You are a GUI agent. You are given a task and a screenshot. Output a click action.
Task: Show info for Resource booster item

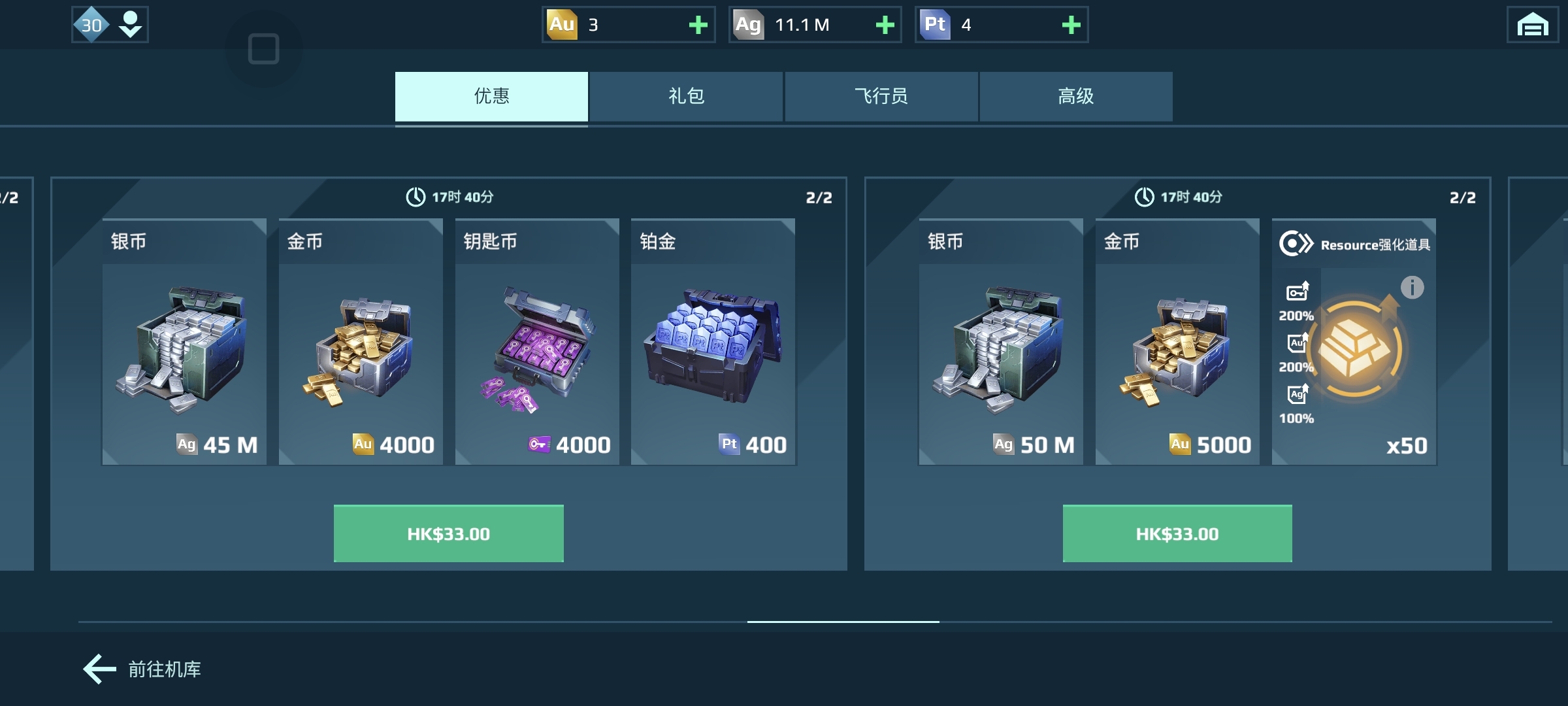click(x=1412, y=287)
